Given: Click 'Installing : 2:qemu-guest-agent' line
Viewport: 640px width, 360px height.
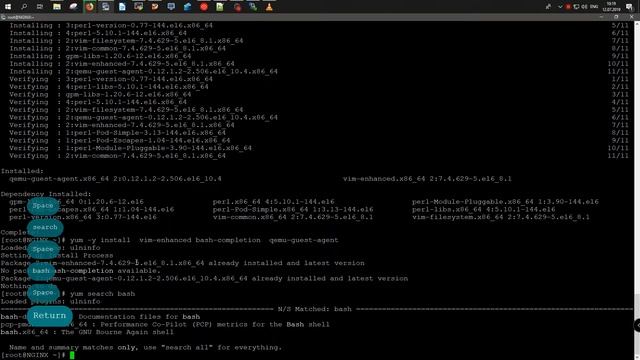Looking at the screenshot, I should (x=143, y=71).
